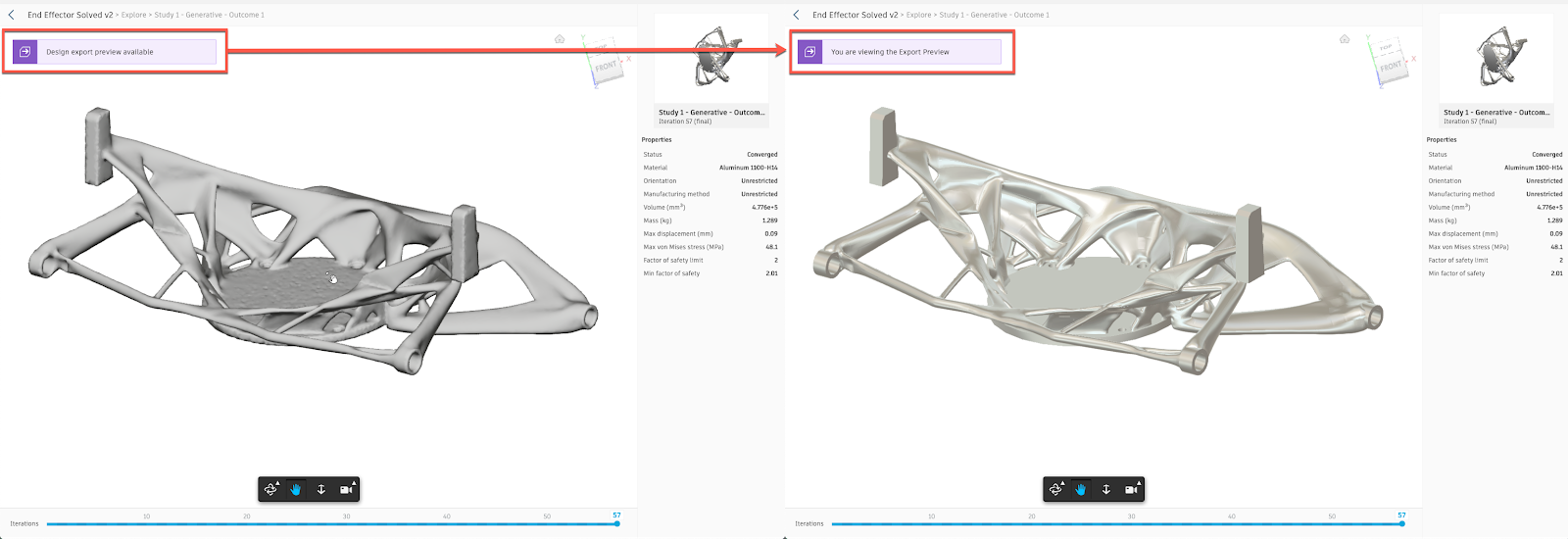Click iteration slider handle at 57 in left panel
This screenshot has height=539, width=1568.
tap(617, 523)
